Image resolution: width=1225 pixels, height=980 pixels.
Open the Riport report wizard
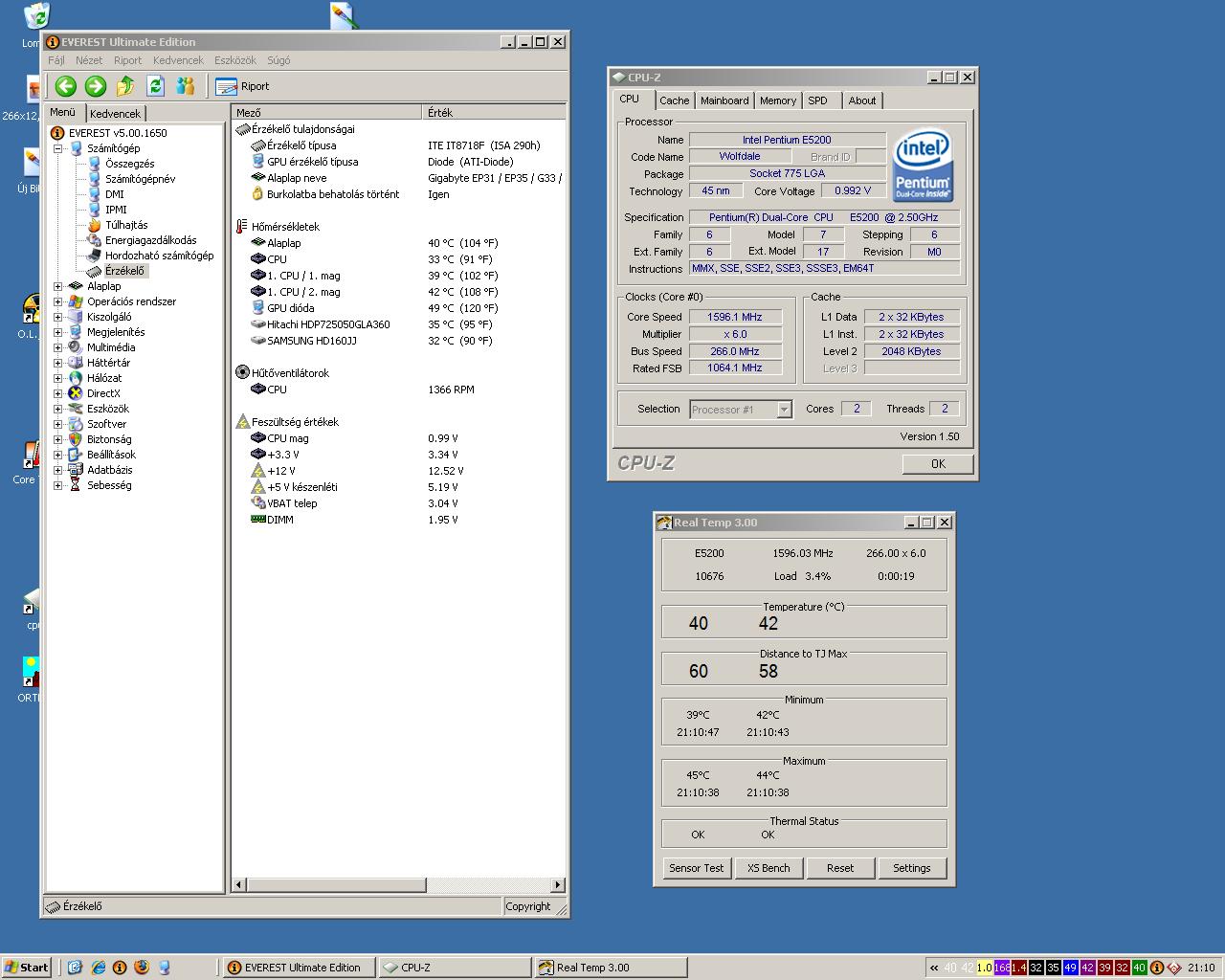[243, 86]
